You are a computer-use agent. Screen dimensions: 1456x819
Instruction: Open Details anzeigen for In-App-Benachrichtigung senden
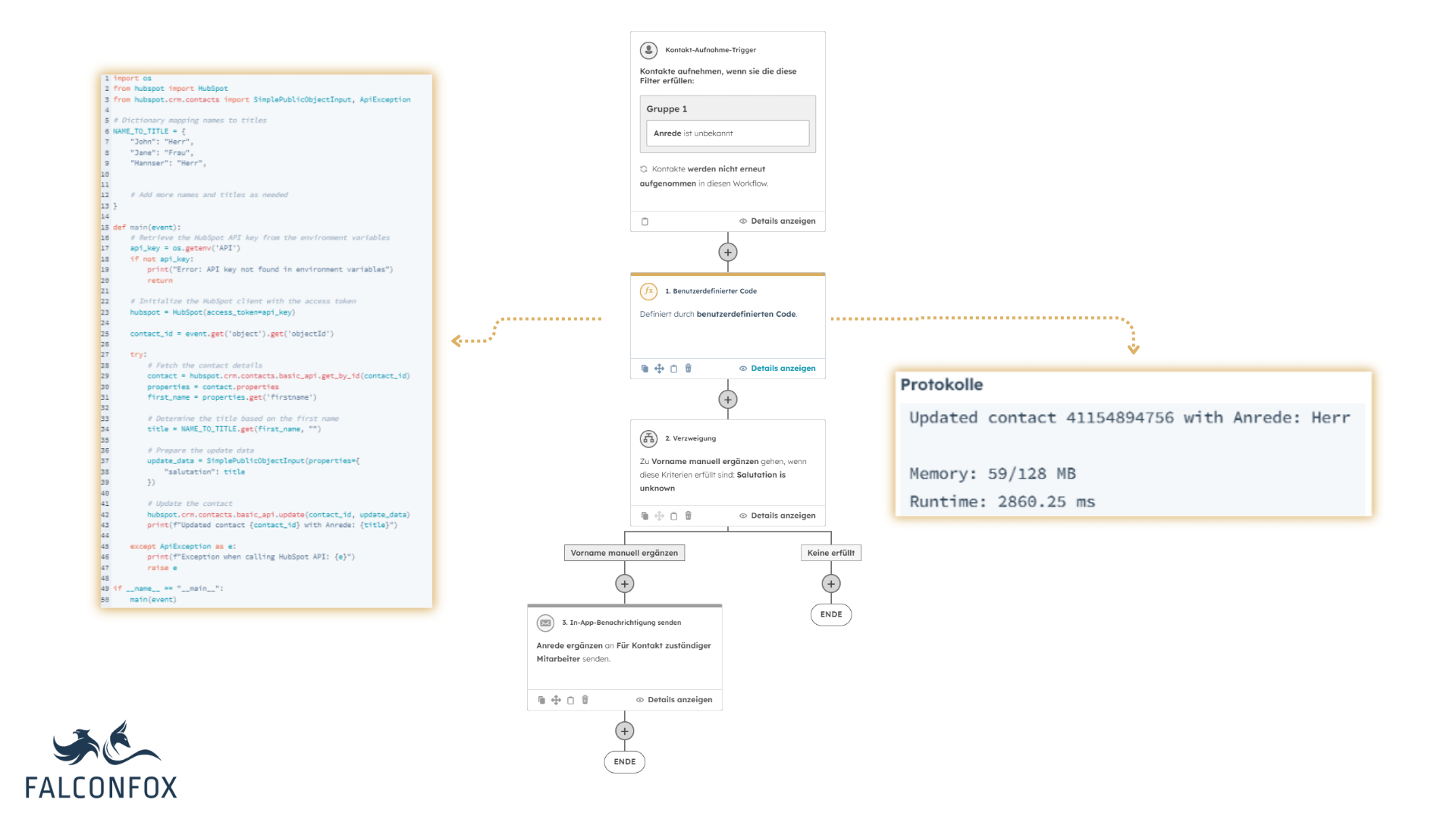(674, 700)
